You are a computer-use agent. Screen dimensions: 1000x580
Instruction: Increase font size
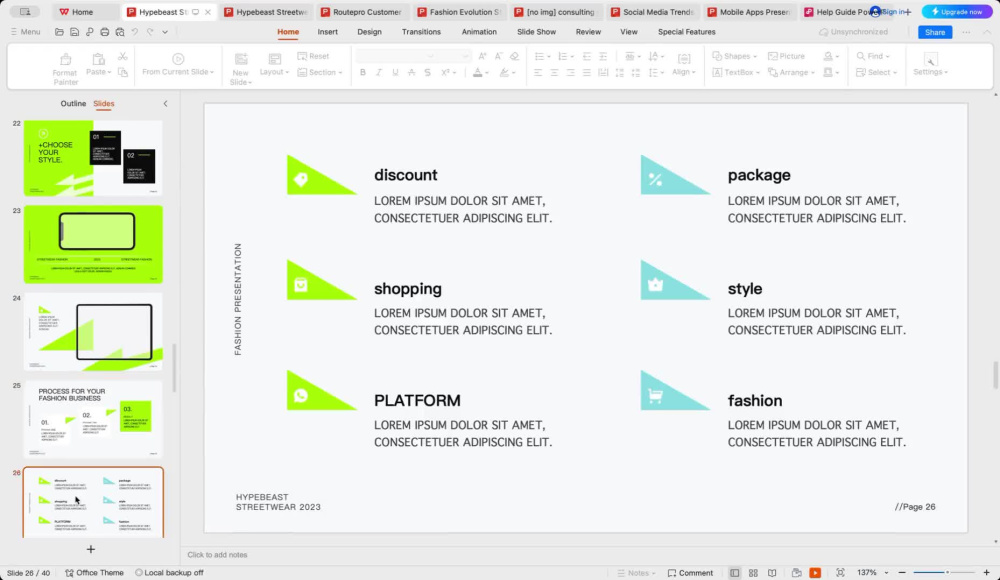tap(482, 56)
